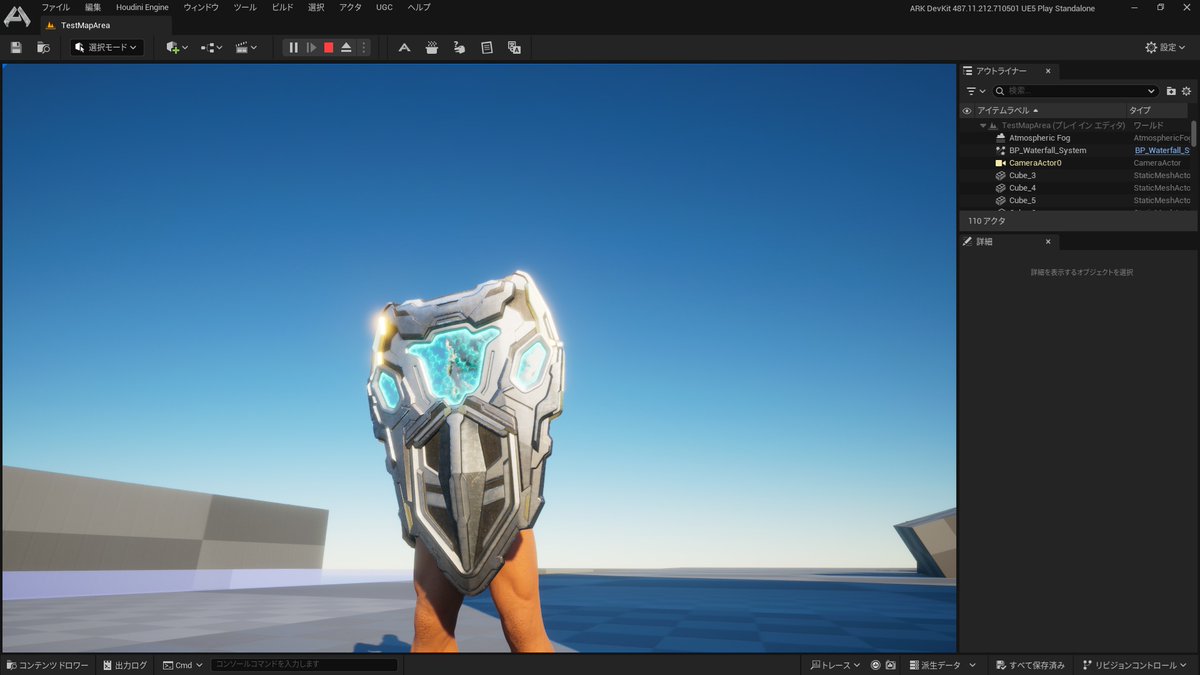Open the 編集 menu
The width and height of the screenshot is (1200, 675).
(93, 7)
